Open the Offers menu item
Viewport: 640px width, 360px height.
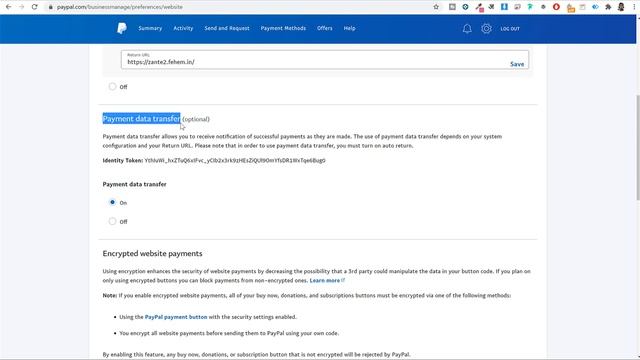point(324,28)
